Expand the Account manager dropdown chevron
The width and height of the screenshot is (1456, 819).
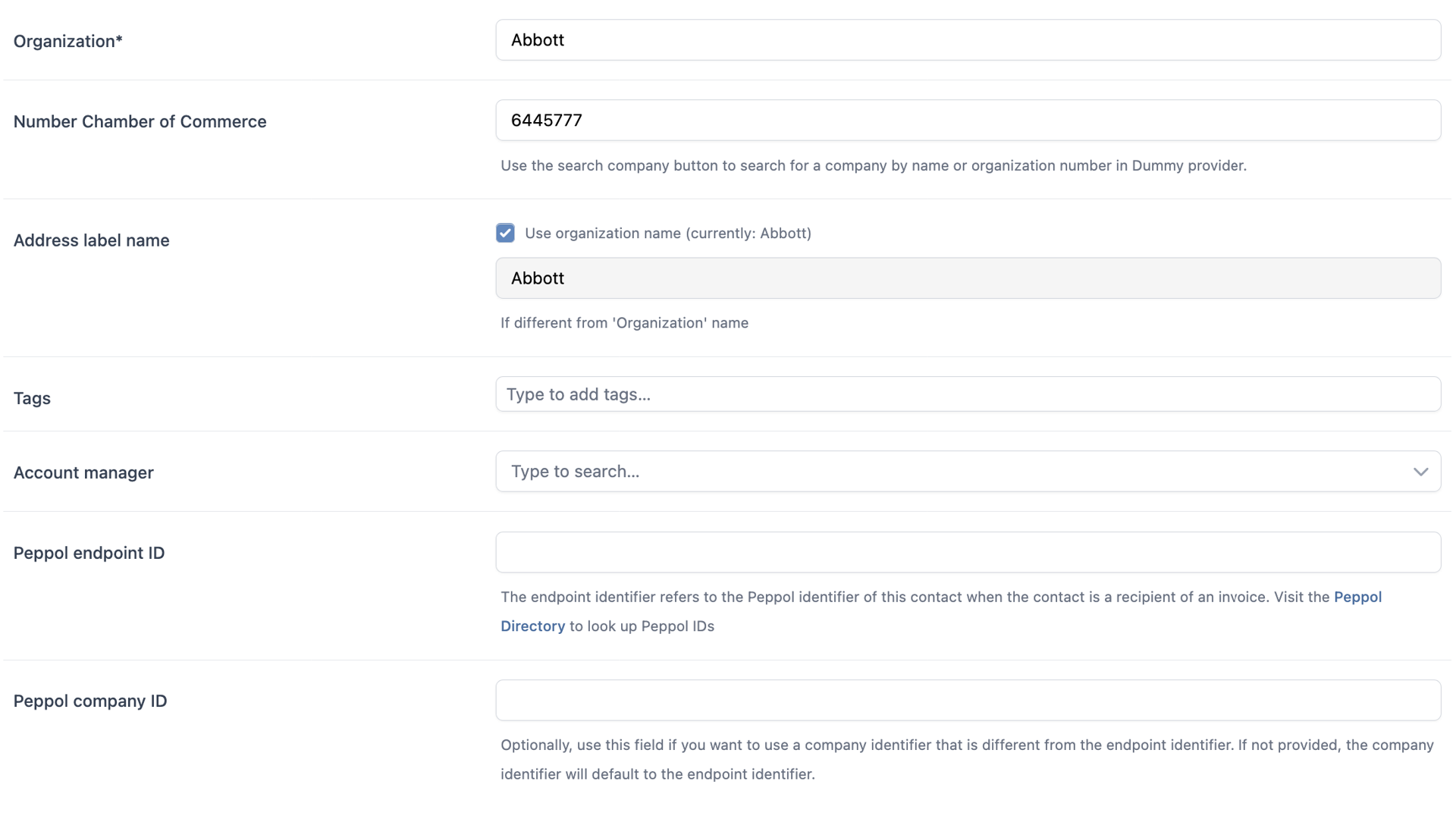click(1420, 472)
